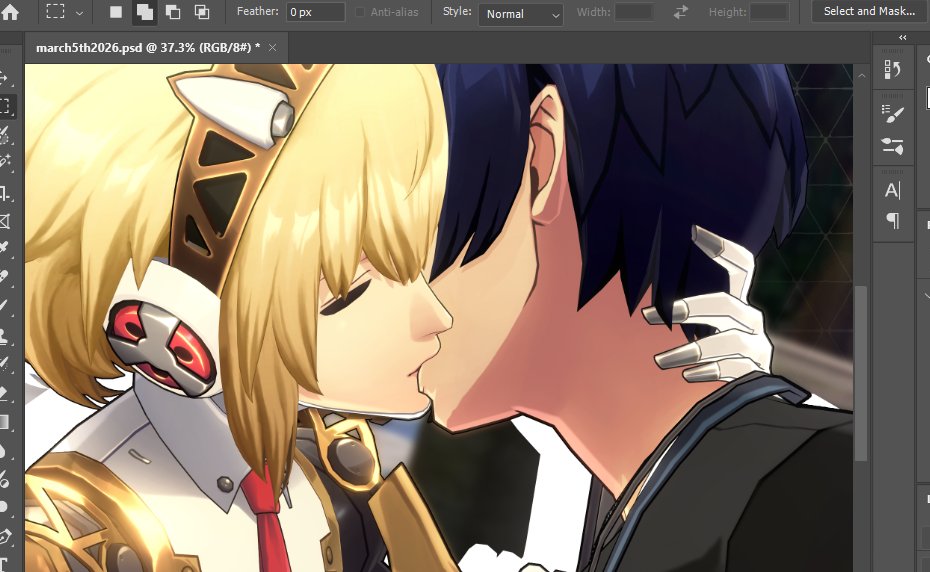Screen dimensions: 930x572
Task: Select the Type tool
Action: tap(3, 565)
